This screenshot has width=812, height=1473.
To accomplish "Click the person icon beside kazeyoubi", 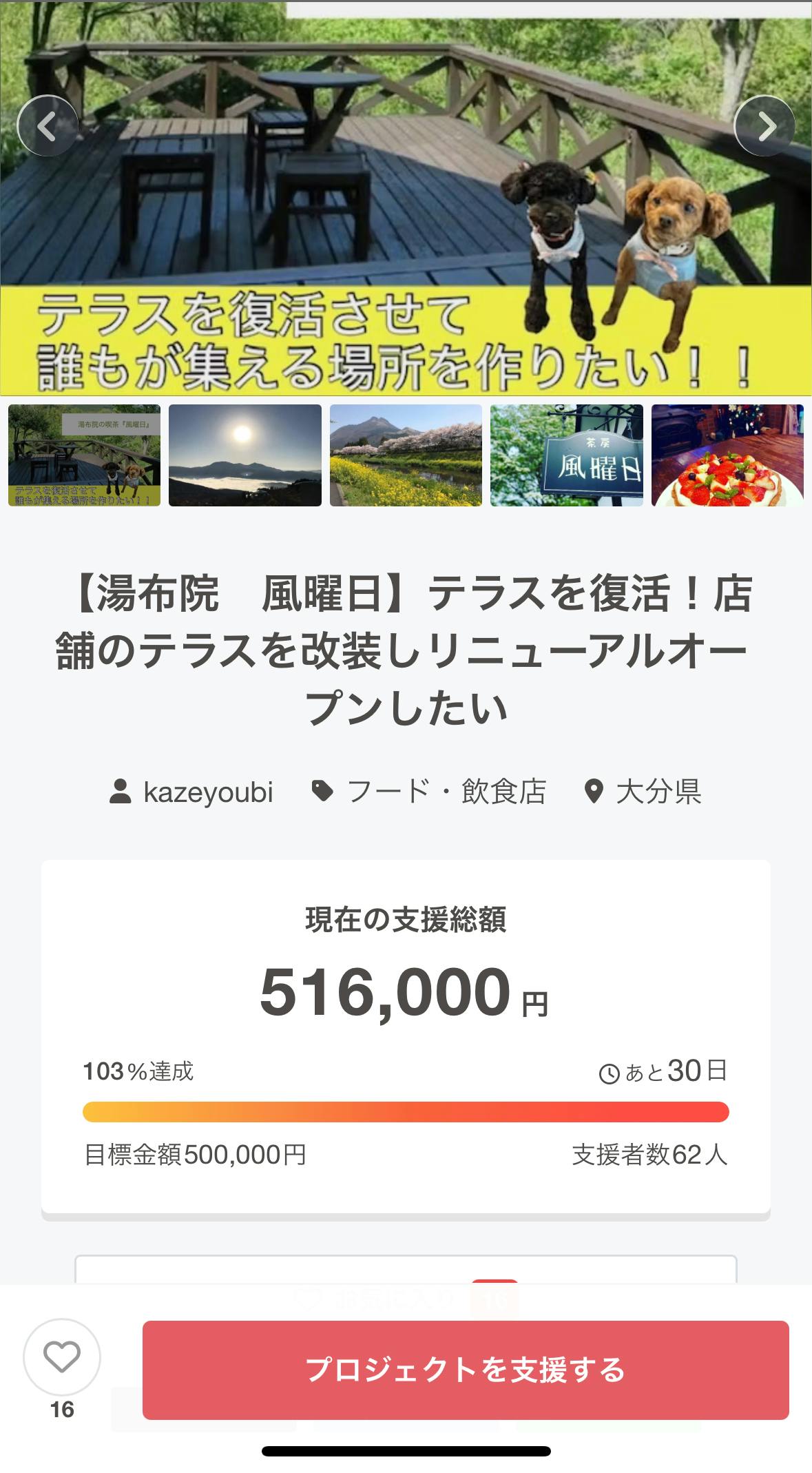I will 121,792.
